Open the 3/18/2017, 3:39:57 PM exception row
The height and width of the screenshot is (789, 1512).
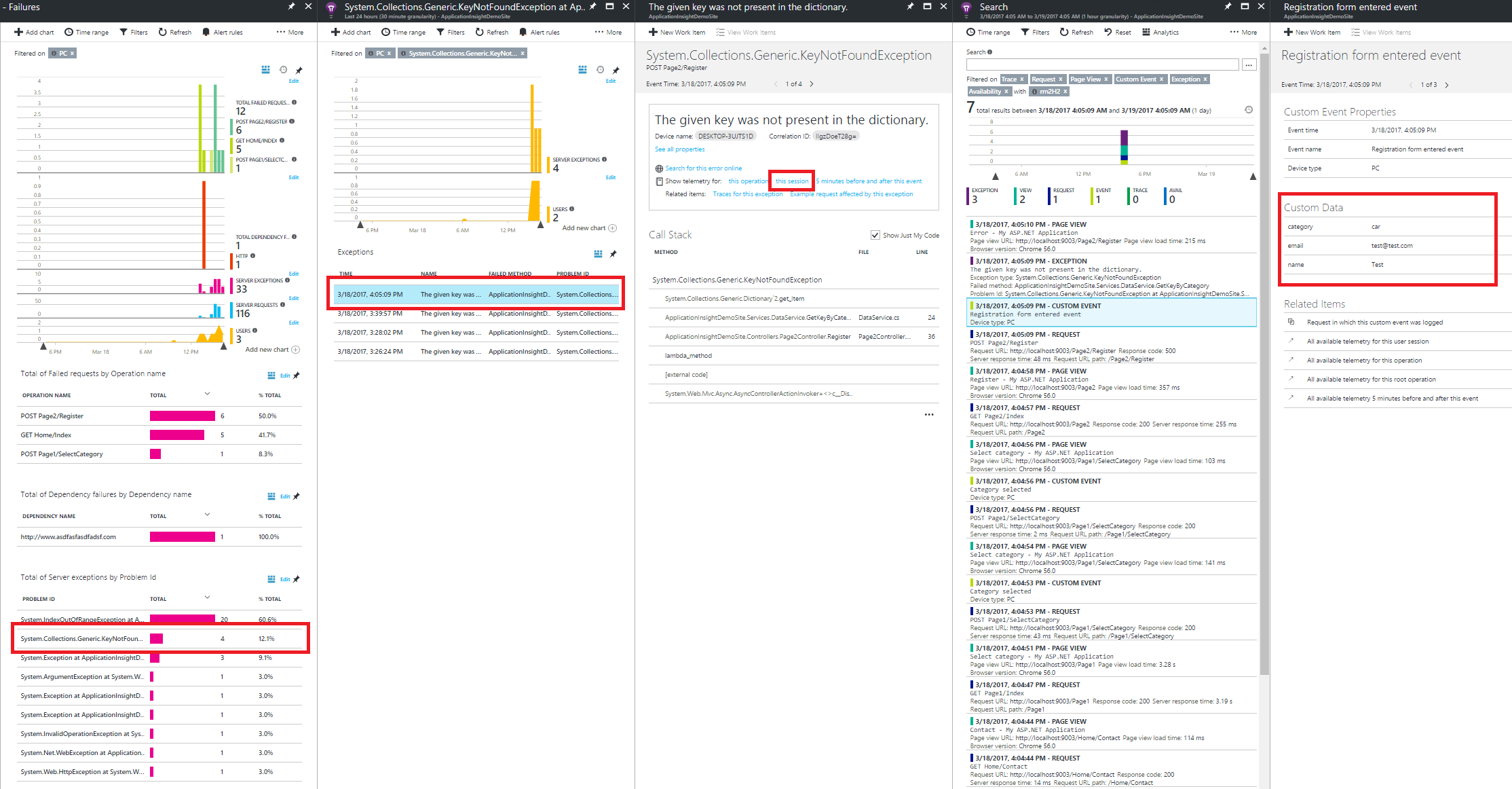click(x=477, y=314)
